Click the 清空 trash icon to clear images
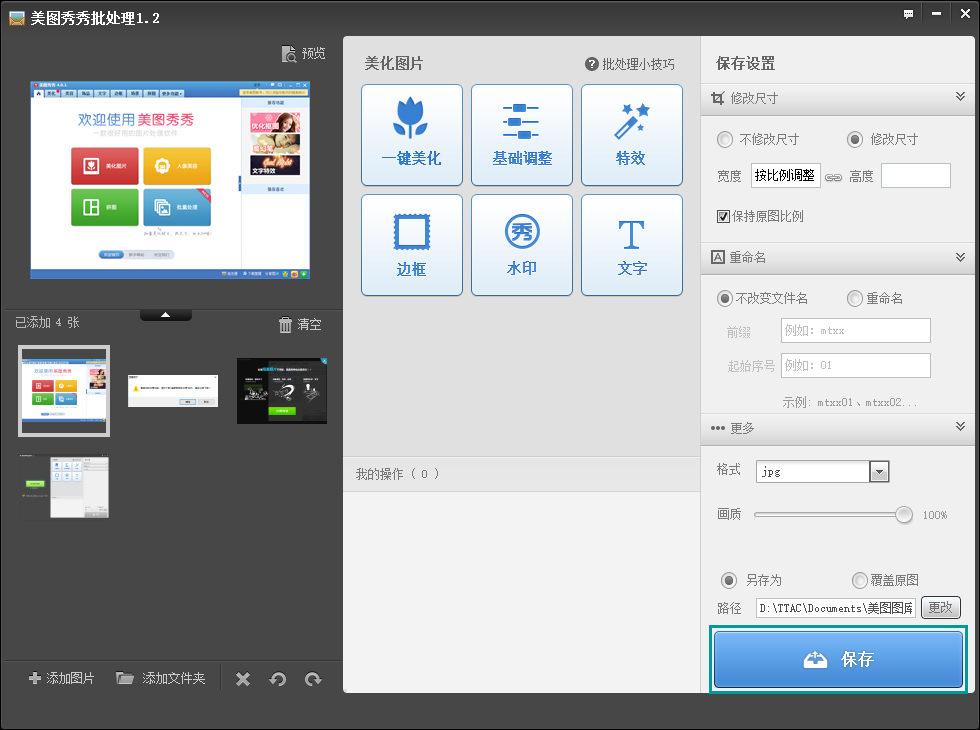Image resolution: width=980 pixels, height=730 pixels. point(285,324)
